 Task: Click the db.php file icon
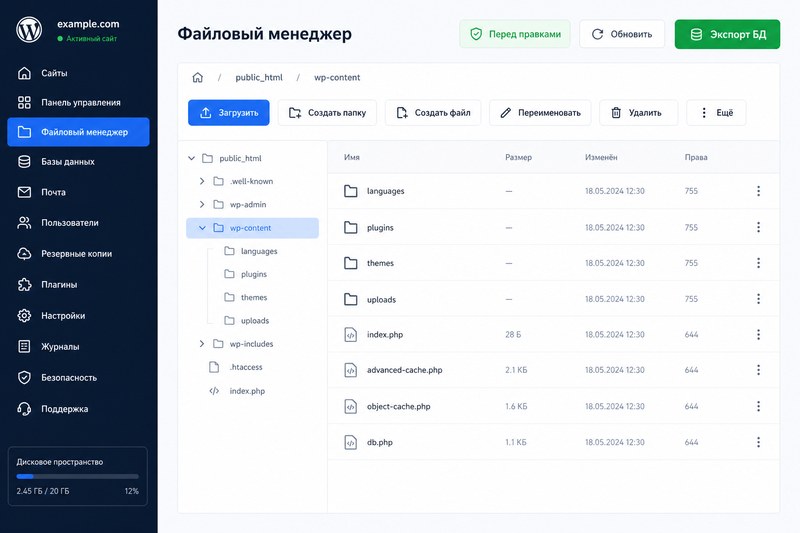351,442
